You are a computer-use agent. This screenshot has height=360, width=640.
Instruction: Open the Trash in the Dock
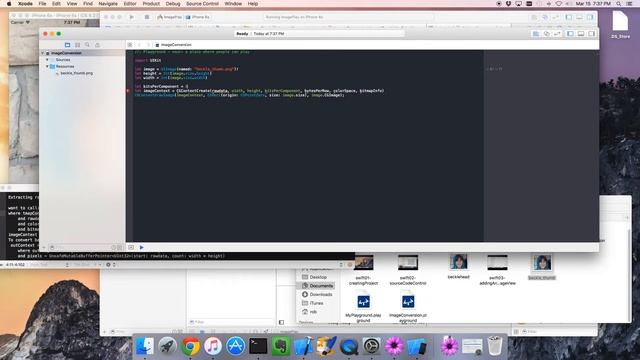[495, 346]
